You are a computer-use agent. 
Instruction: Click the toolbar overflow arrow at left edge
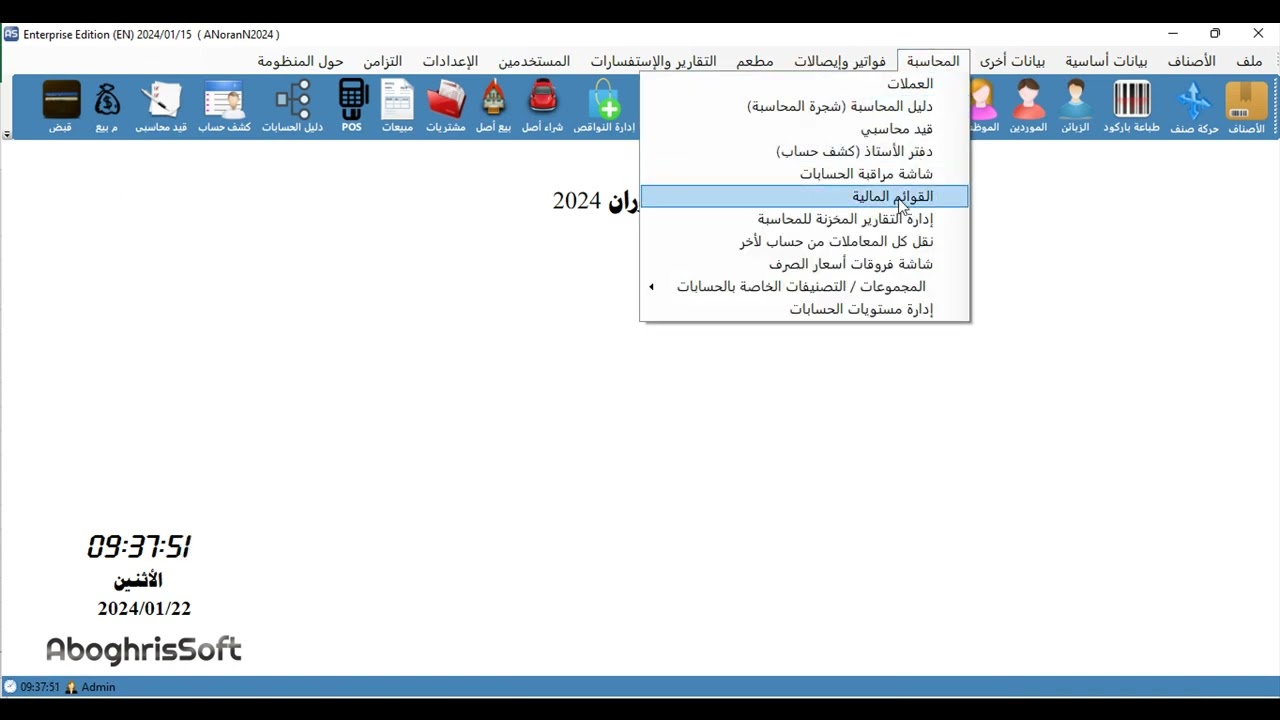tap(7, 134)
